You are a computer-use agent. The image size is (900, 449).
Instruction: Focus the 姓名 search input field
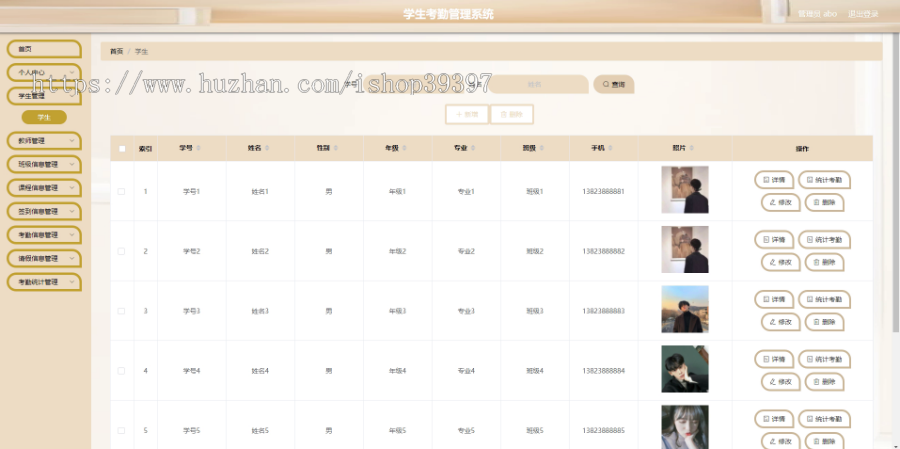coord(538,84)
